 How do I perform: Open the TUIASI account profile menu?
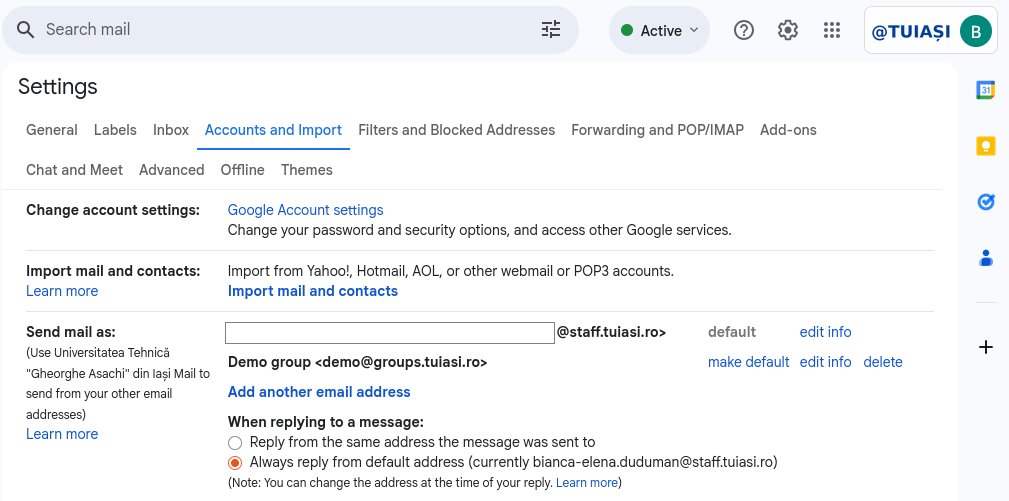(930, 32)
